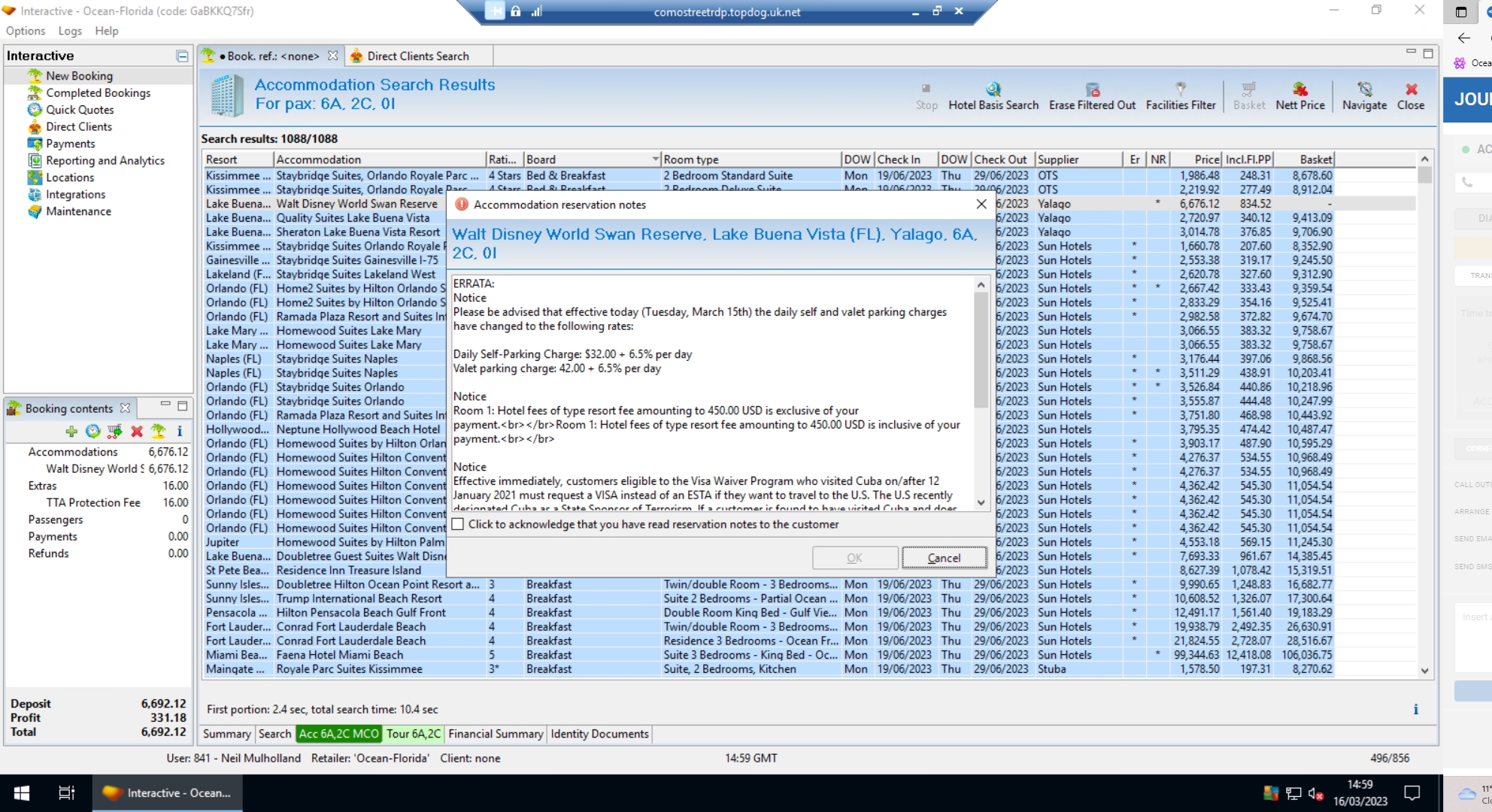Collapse the Interactive panel
The height and width of the screenshot is (812, 1492).
click(x=182, y=56)
